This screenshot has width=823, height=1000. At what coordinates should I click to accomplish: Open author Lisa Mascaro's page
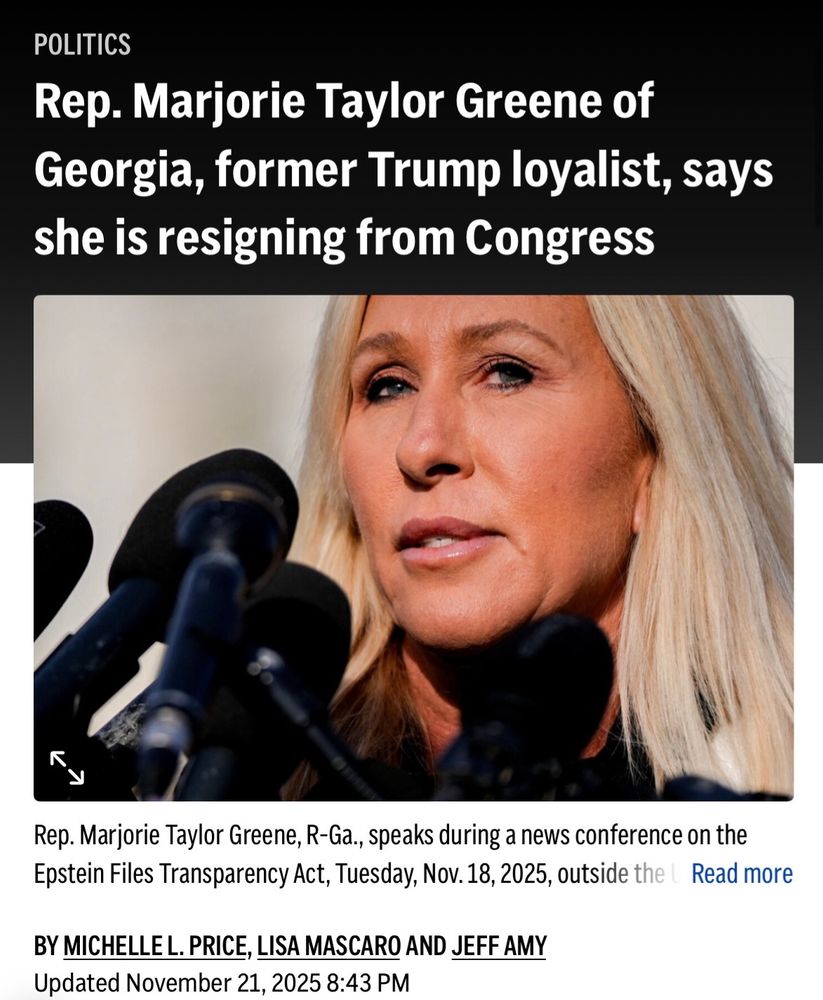(x=329, y=946)
